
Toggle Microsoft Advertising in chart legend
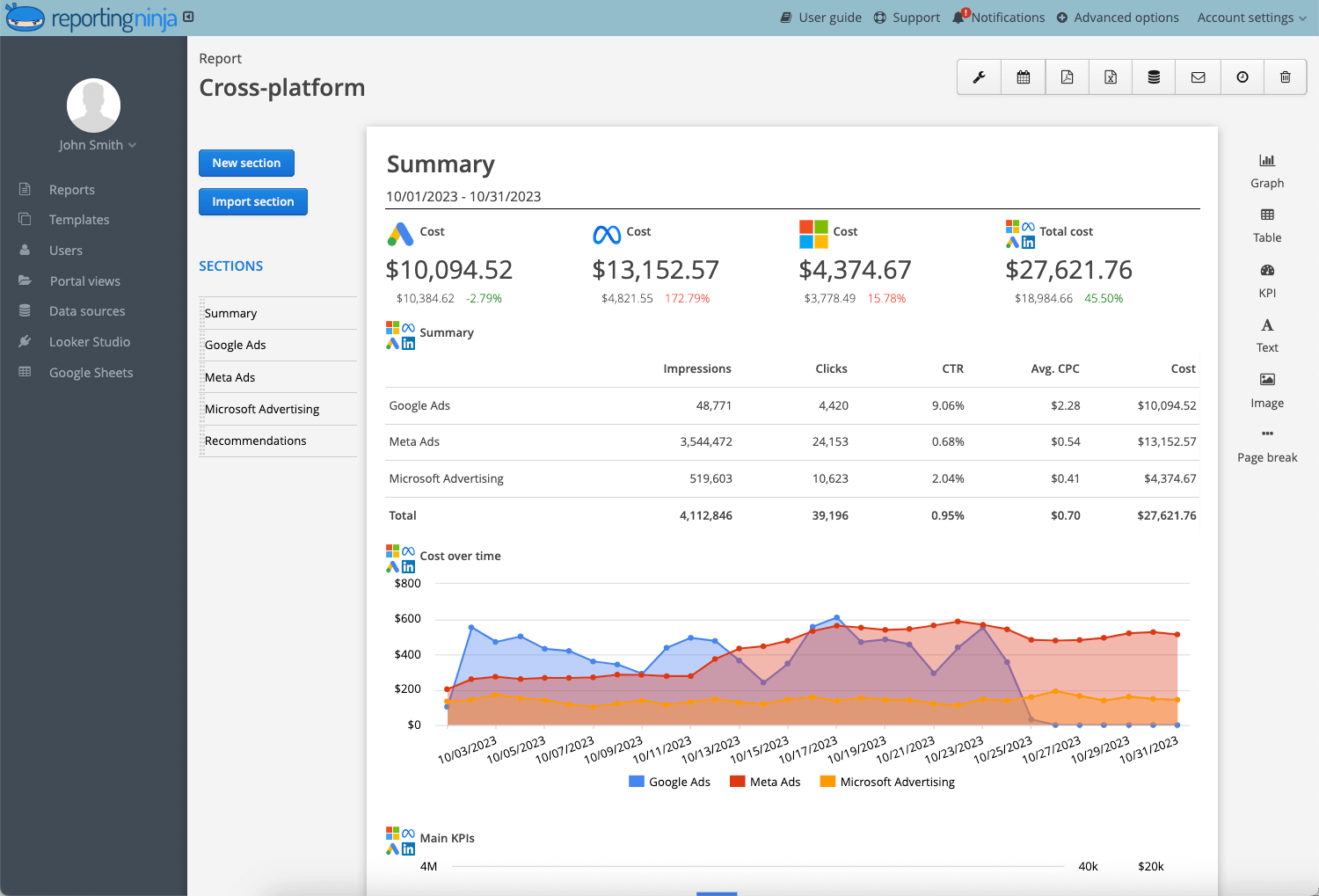coord(886,781)
